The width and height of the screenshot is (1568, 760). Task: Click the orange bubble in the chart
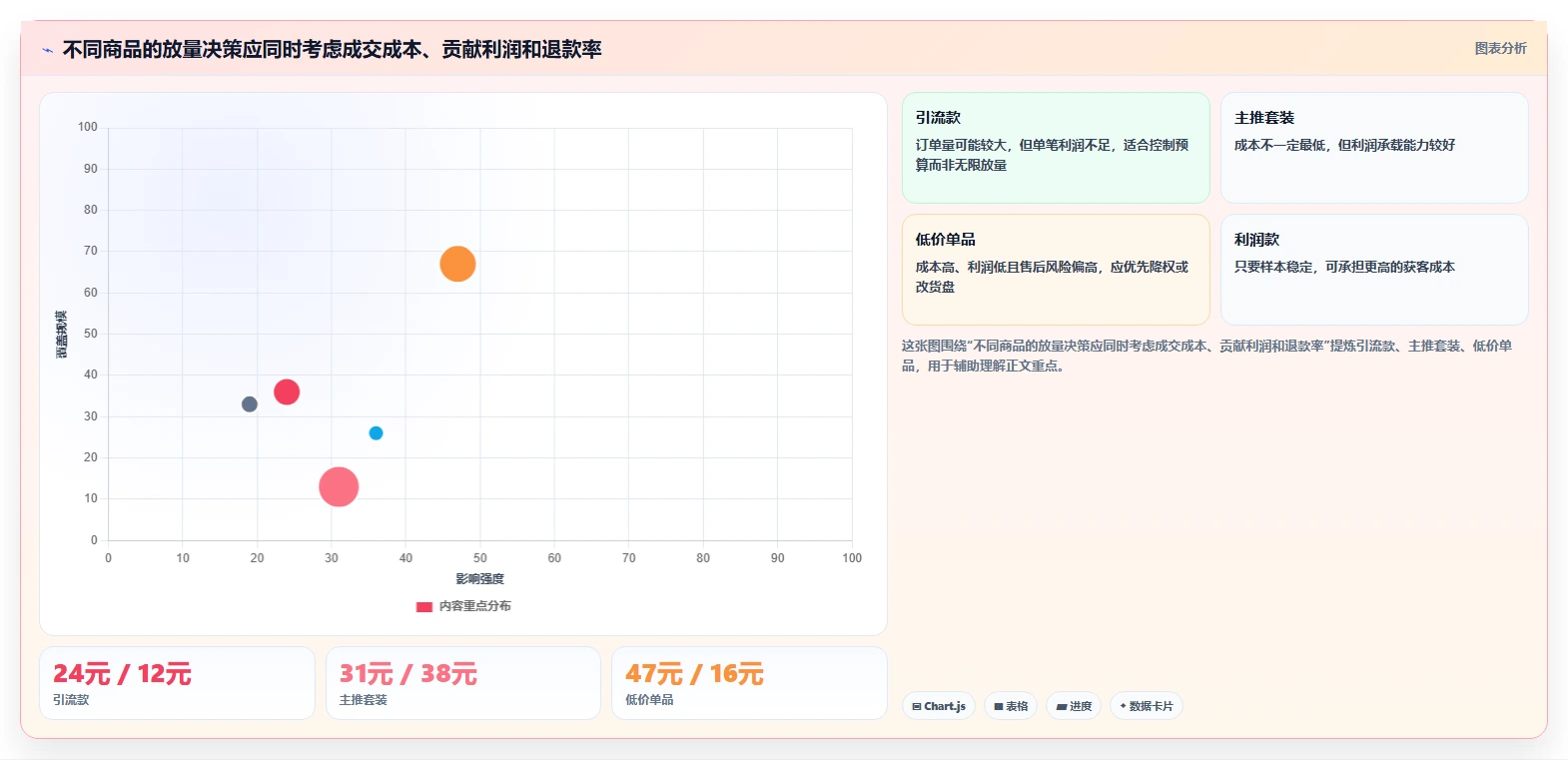(457, 264)
